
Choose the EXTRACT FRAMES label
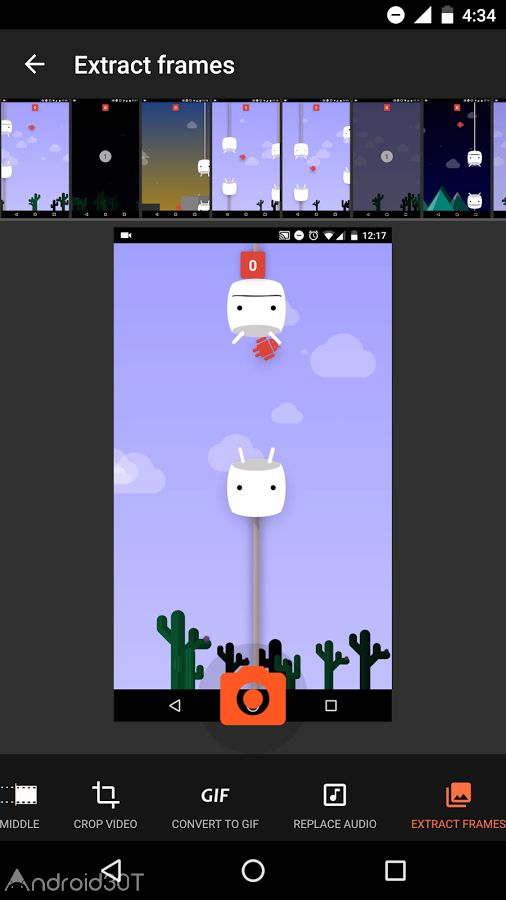pos(458,824)
